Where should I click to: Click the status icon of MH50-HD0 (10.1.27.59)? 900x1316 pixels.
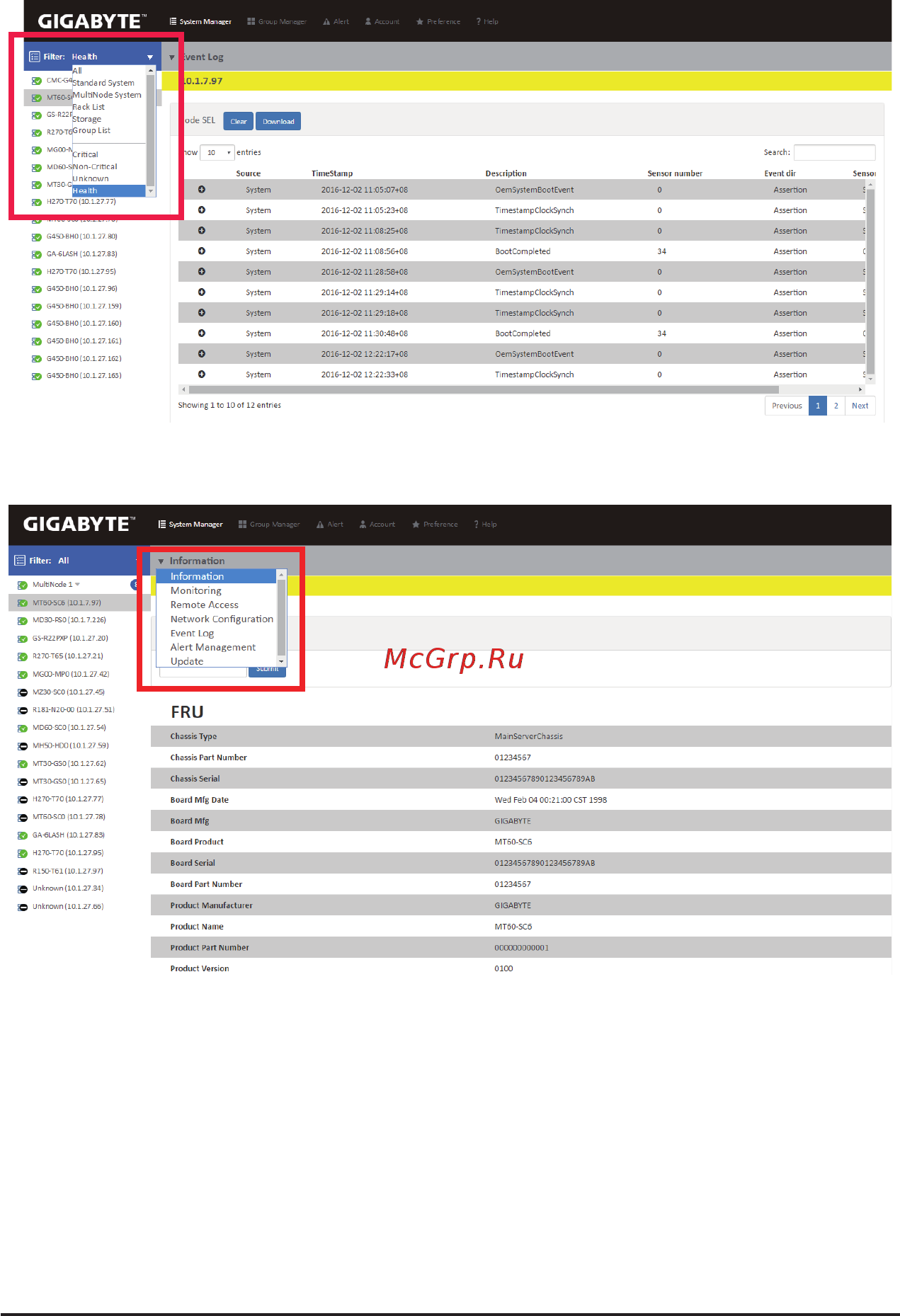coord(23,746)
